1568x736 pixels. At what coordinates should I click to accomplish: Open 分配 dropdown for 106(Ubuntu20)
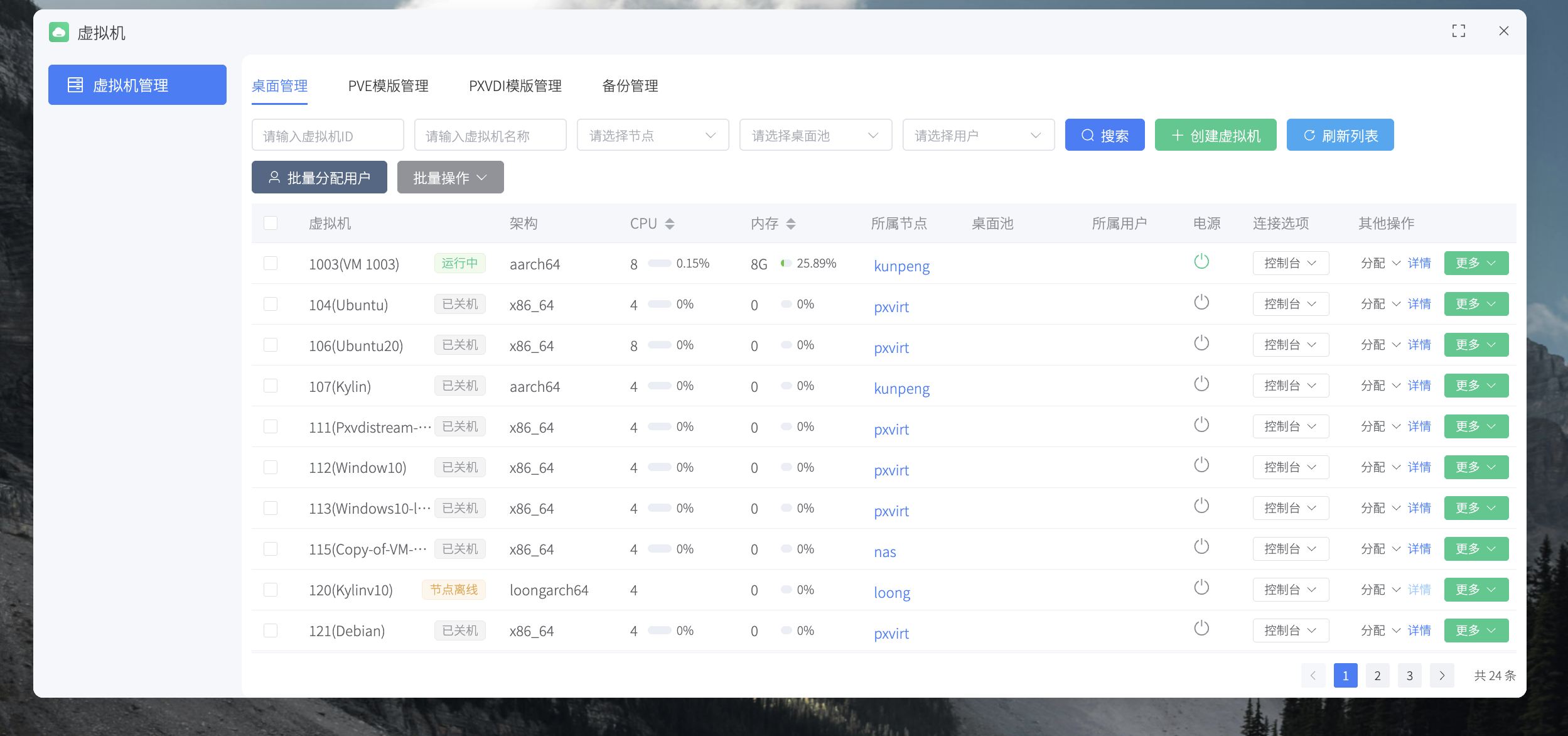pos(1380,345)
